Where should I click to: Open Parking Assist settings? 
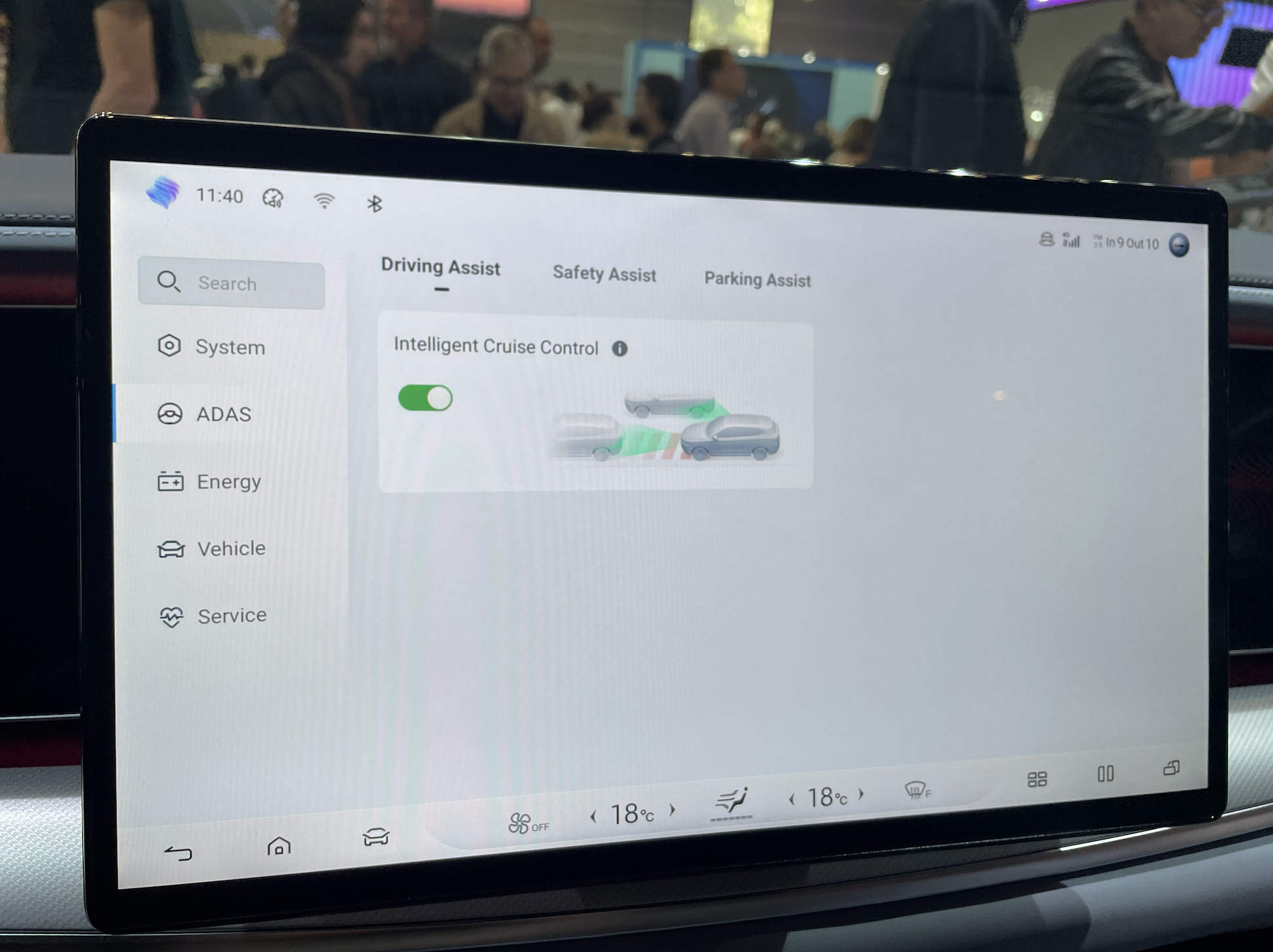757,278
